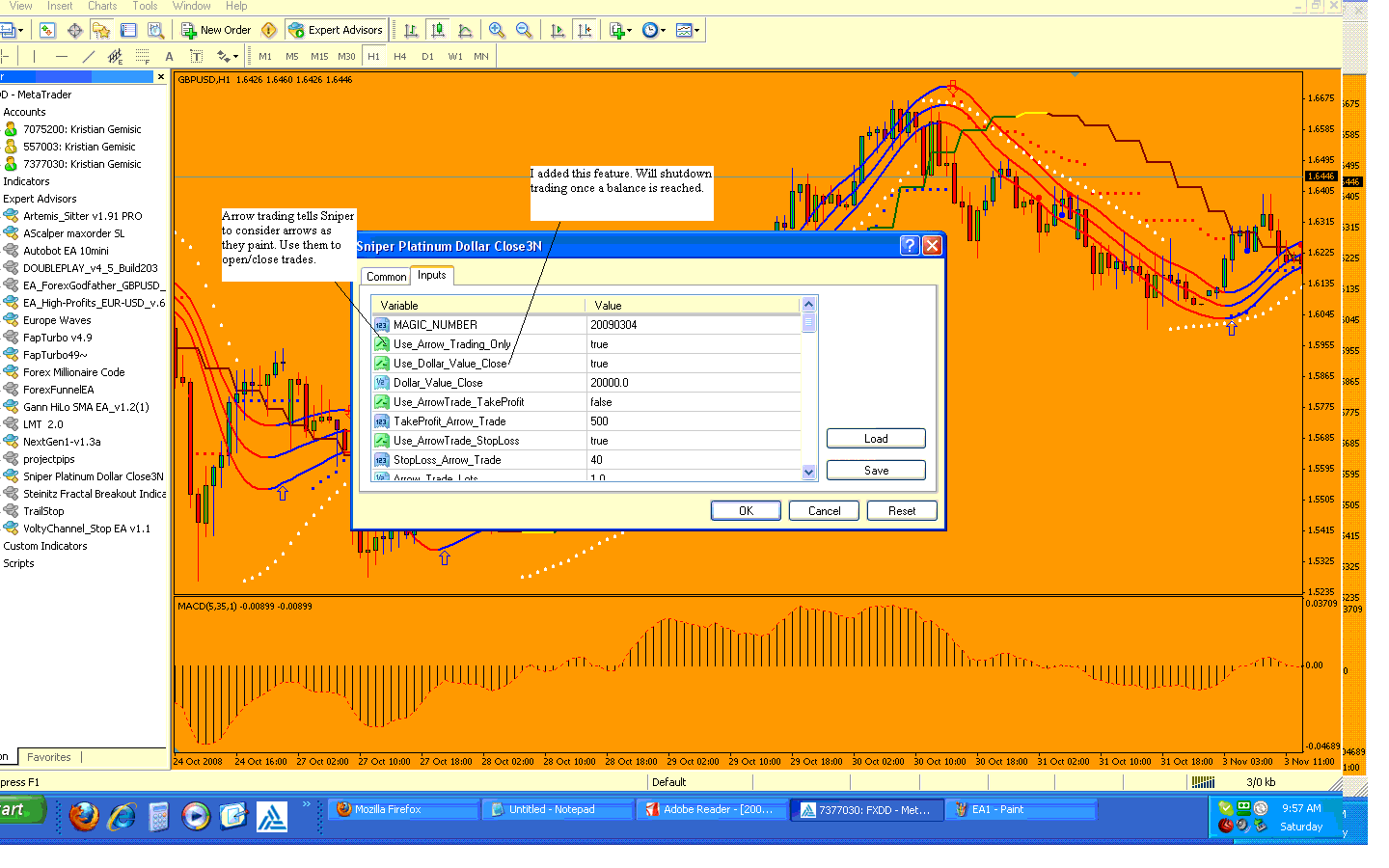Toggle the Data Window crosshair-target icon
Screen dimensions: 1389x868
click(x=74, y=30)
